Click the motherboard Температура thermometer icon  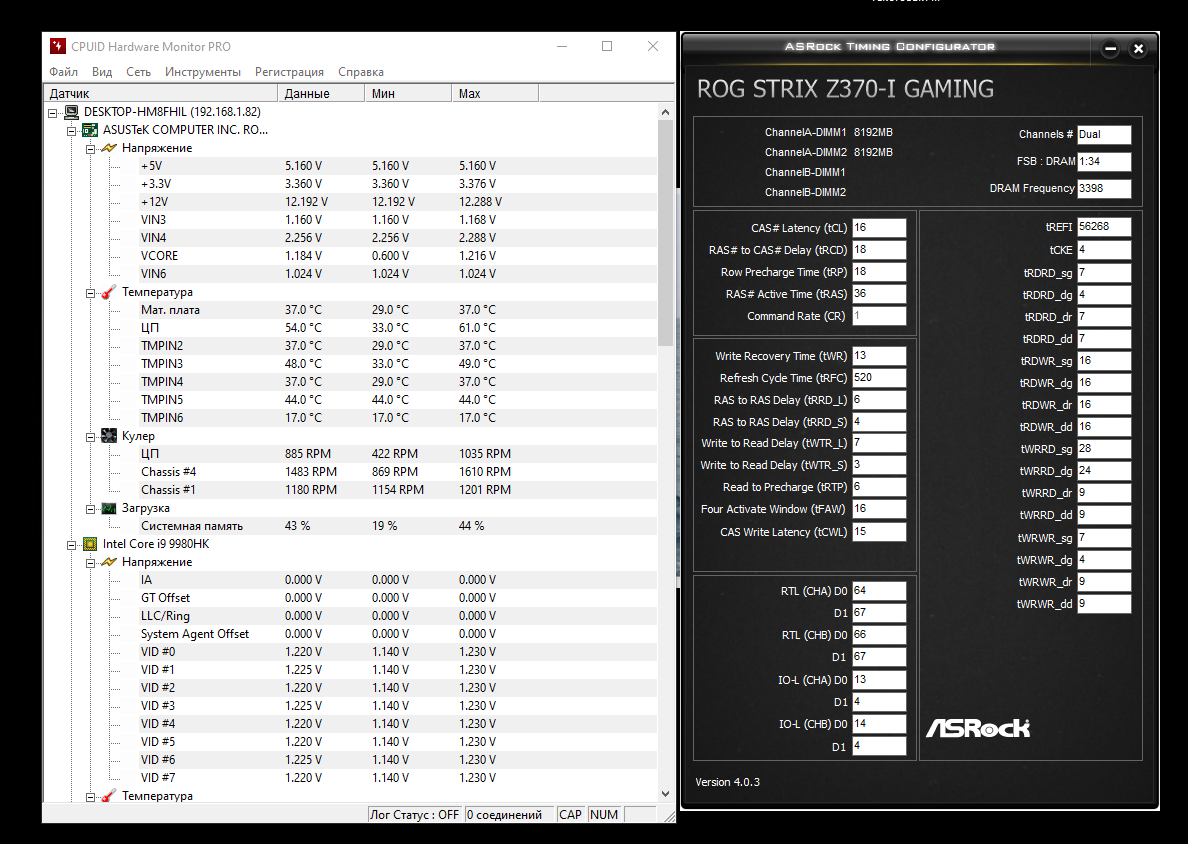pos(109,292)
